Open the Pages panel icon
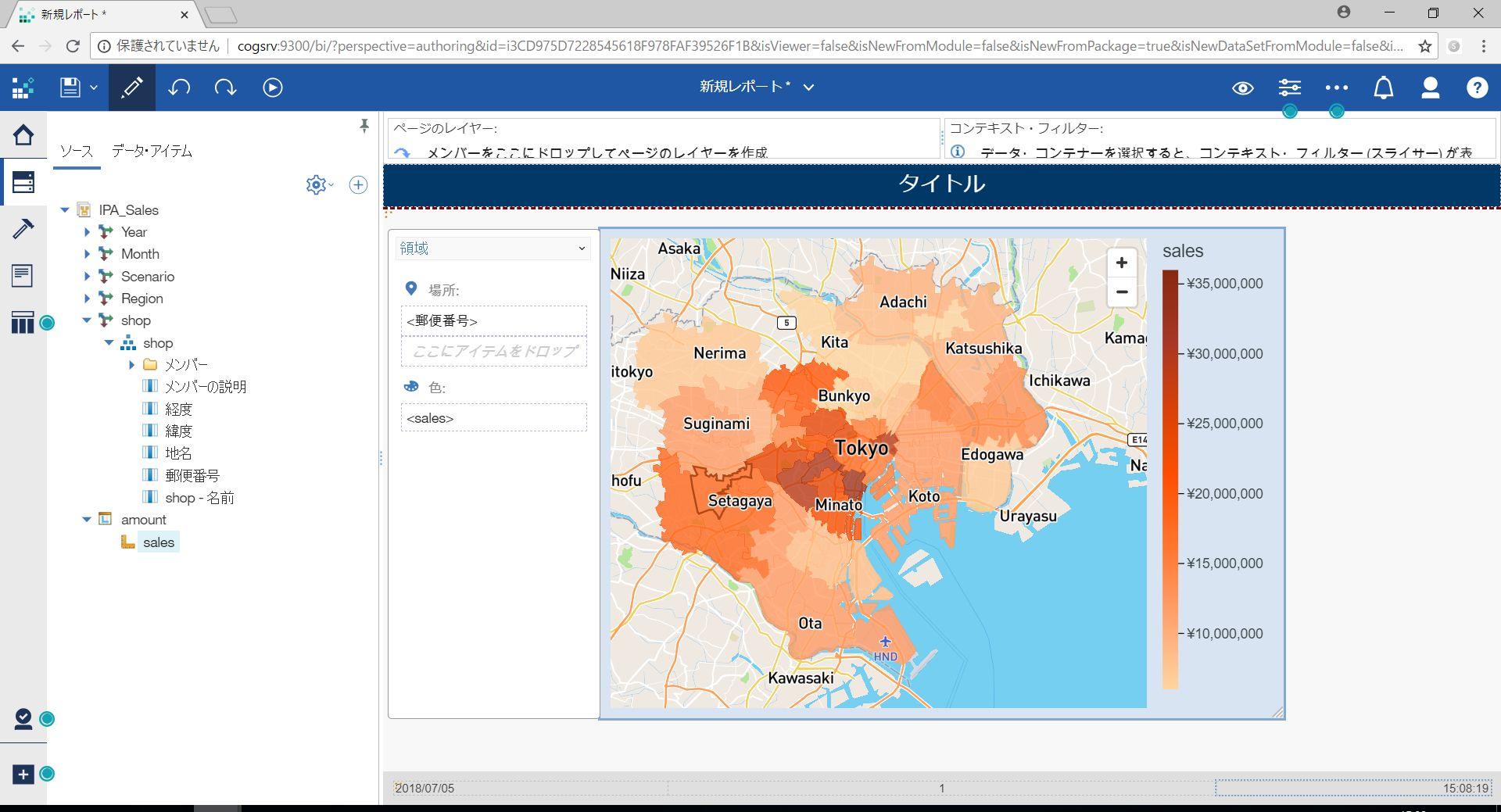1501x812 pixels. [23, 275]
